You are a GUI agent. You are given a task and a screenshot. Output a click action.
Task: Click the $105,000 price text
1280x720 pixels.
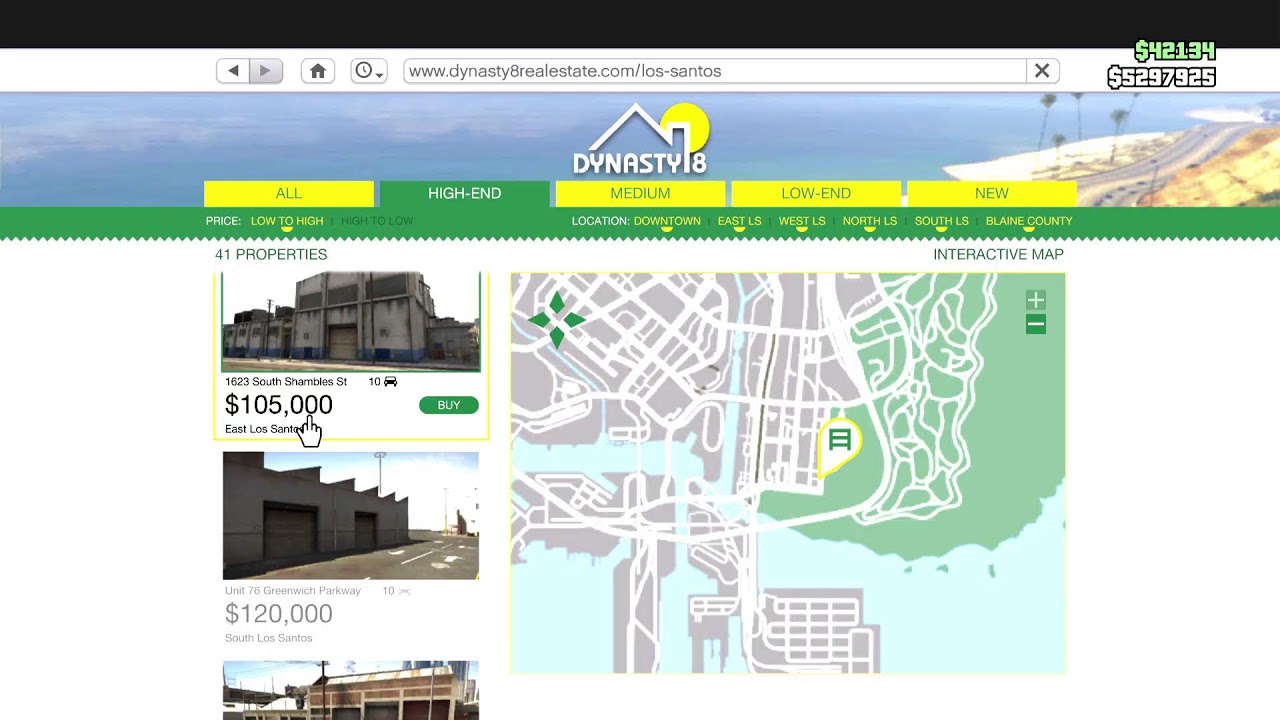point(279,405)
